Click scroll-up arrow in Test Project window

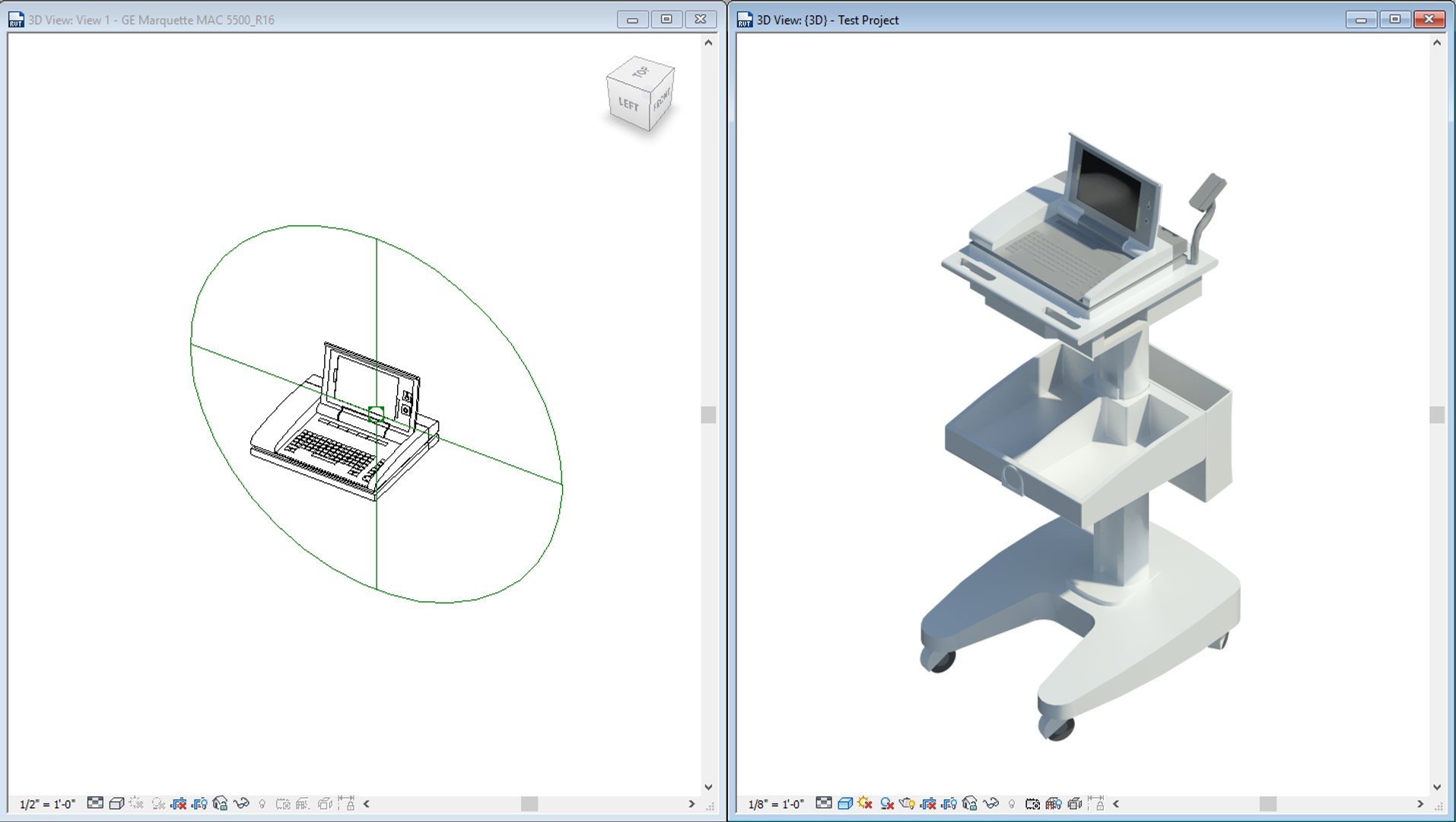[x=1436, y=43]
